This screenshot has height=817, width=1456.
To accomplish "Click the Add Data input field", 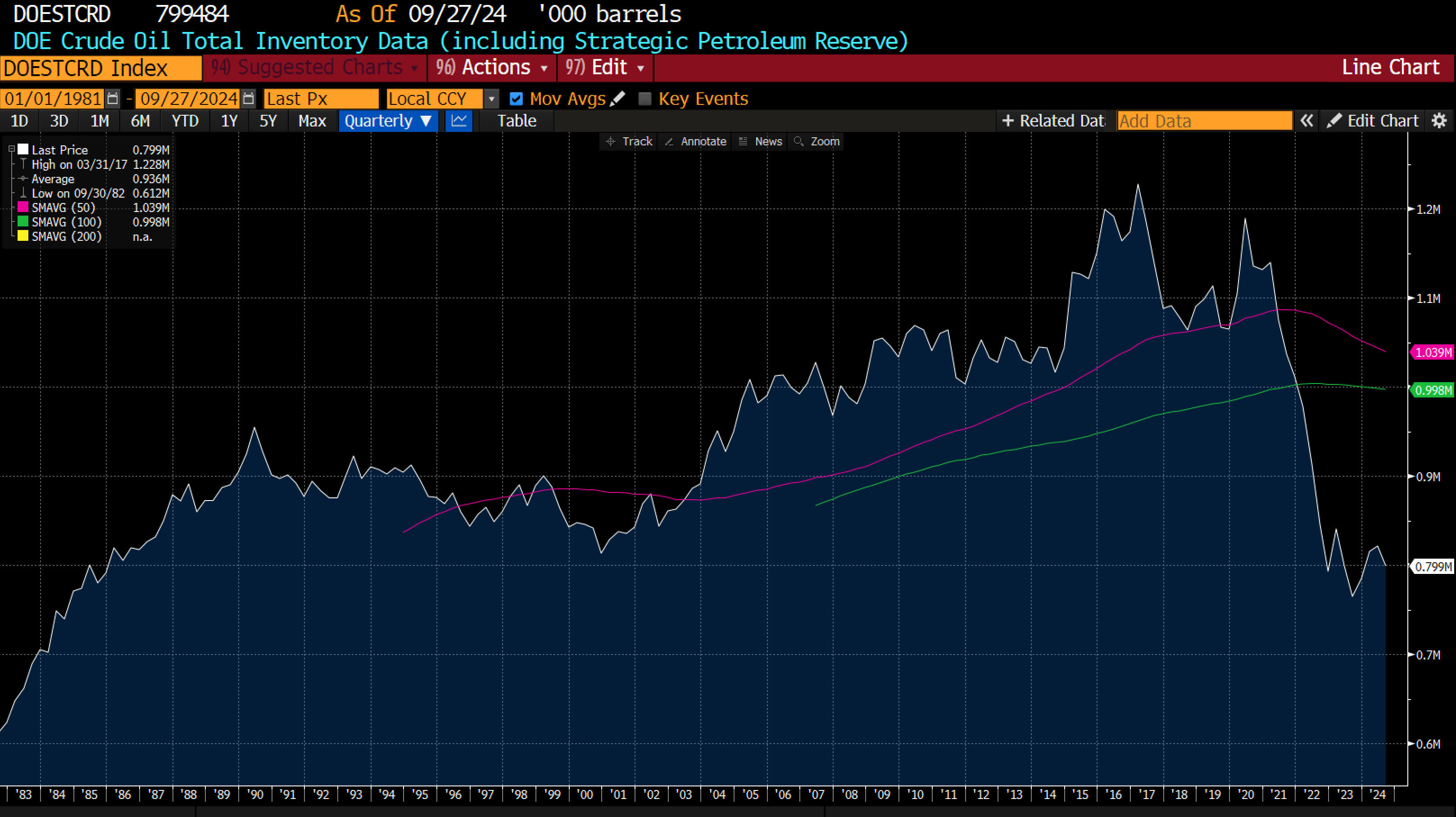I will pyautogui.click(x=1205, y=121).
